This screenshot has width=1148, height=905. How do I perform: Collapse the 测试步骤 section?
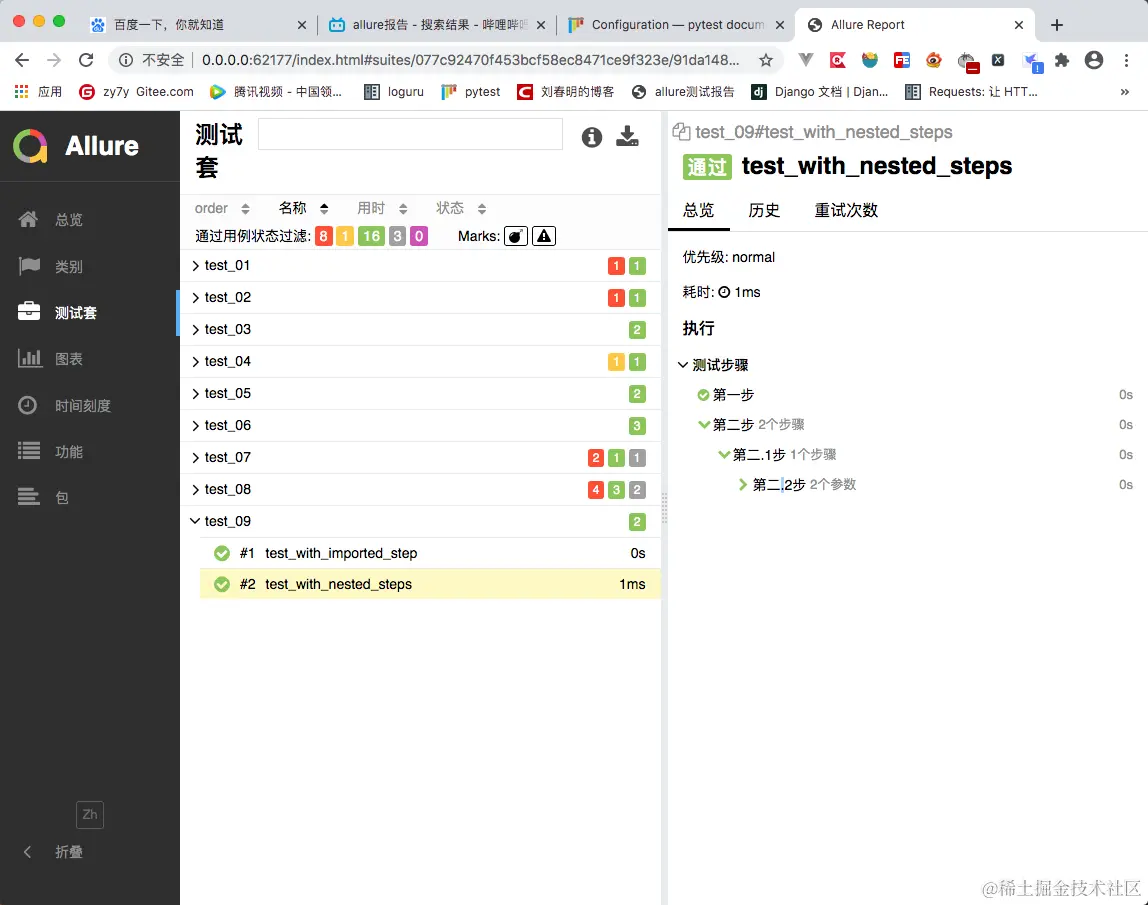tap(713, 365)
